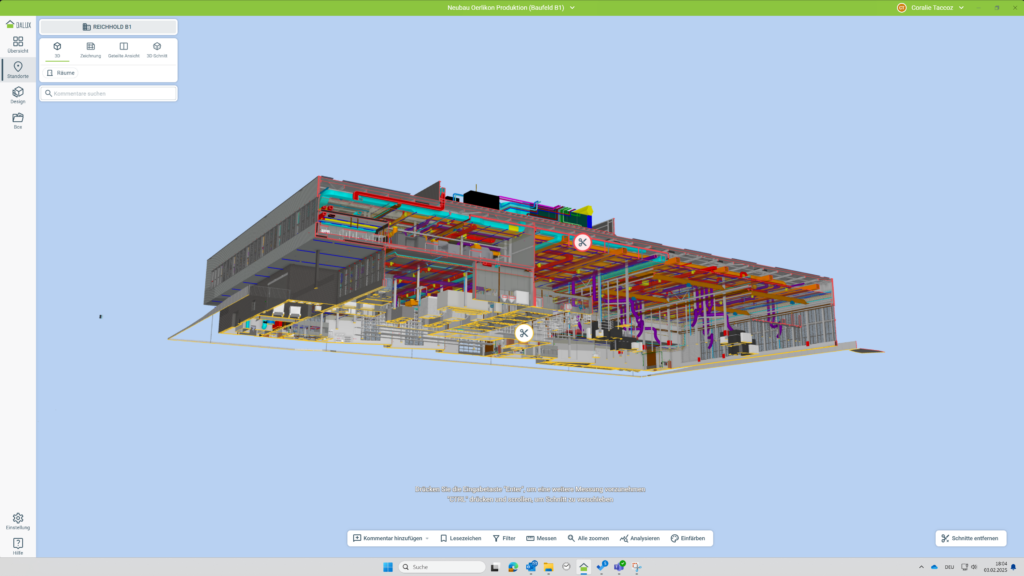Expand the project name dropdown in title bar
The image size is (1024, 576).
point(572,7)
